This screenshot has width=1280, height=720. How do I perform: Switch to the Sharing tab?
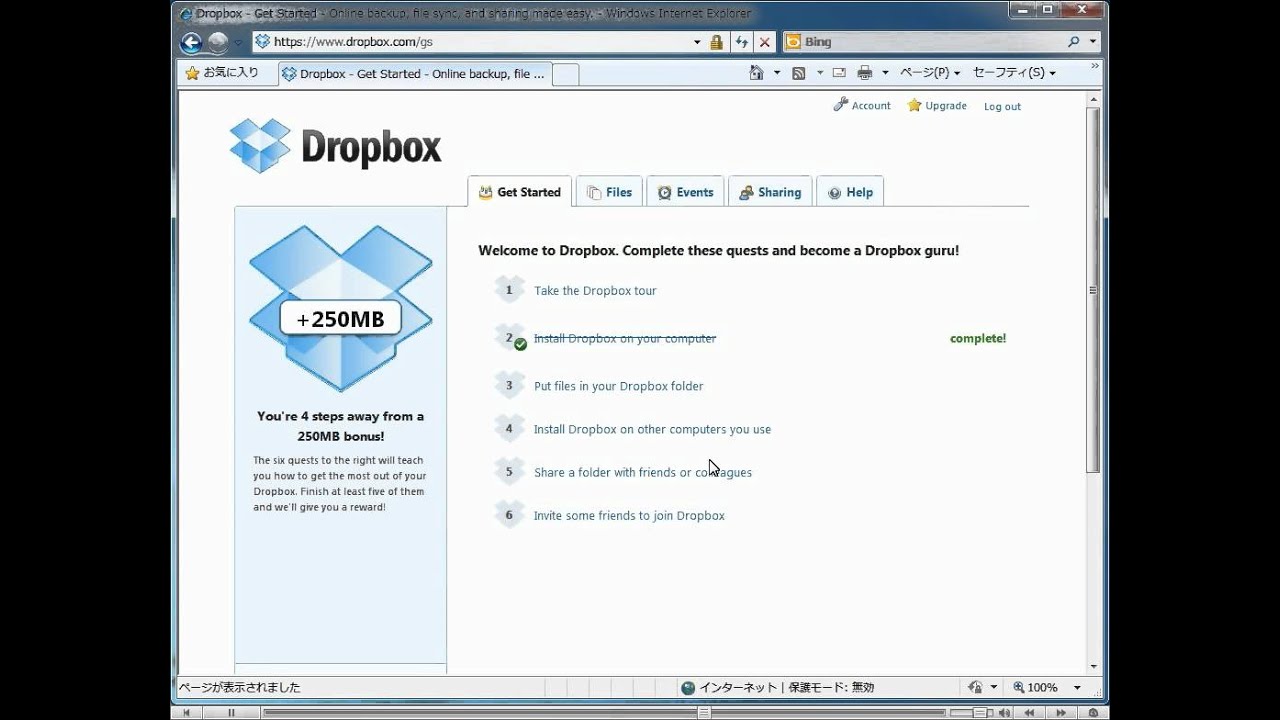[x=770, y=192]
